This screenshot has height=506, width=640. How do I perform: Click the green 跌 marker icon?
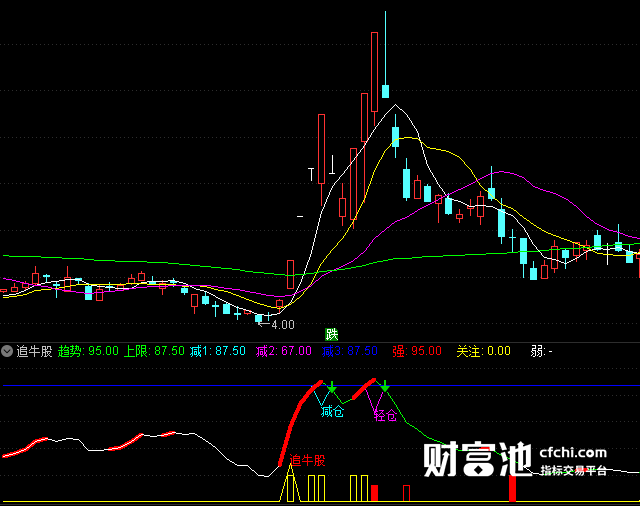[331, 335]
